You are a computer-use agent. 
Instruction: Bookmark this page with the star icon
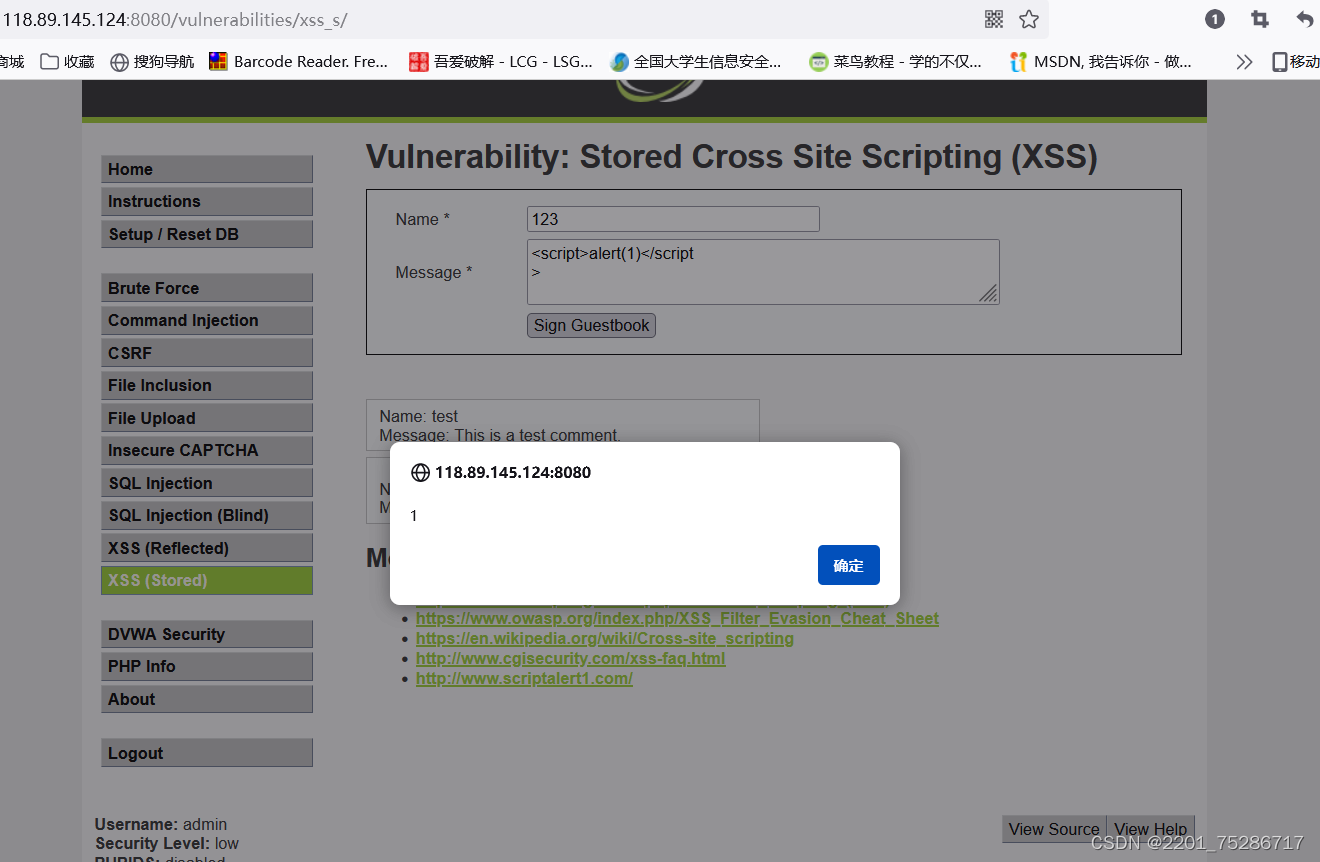point(1029,19)
